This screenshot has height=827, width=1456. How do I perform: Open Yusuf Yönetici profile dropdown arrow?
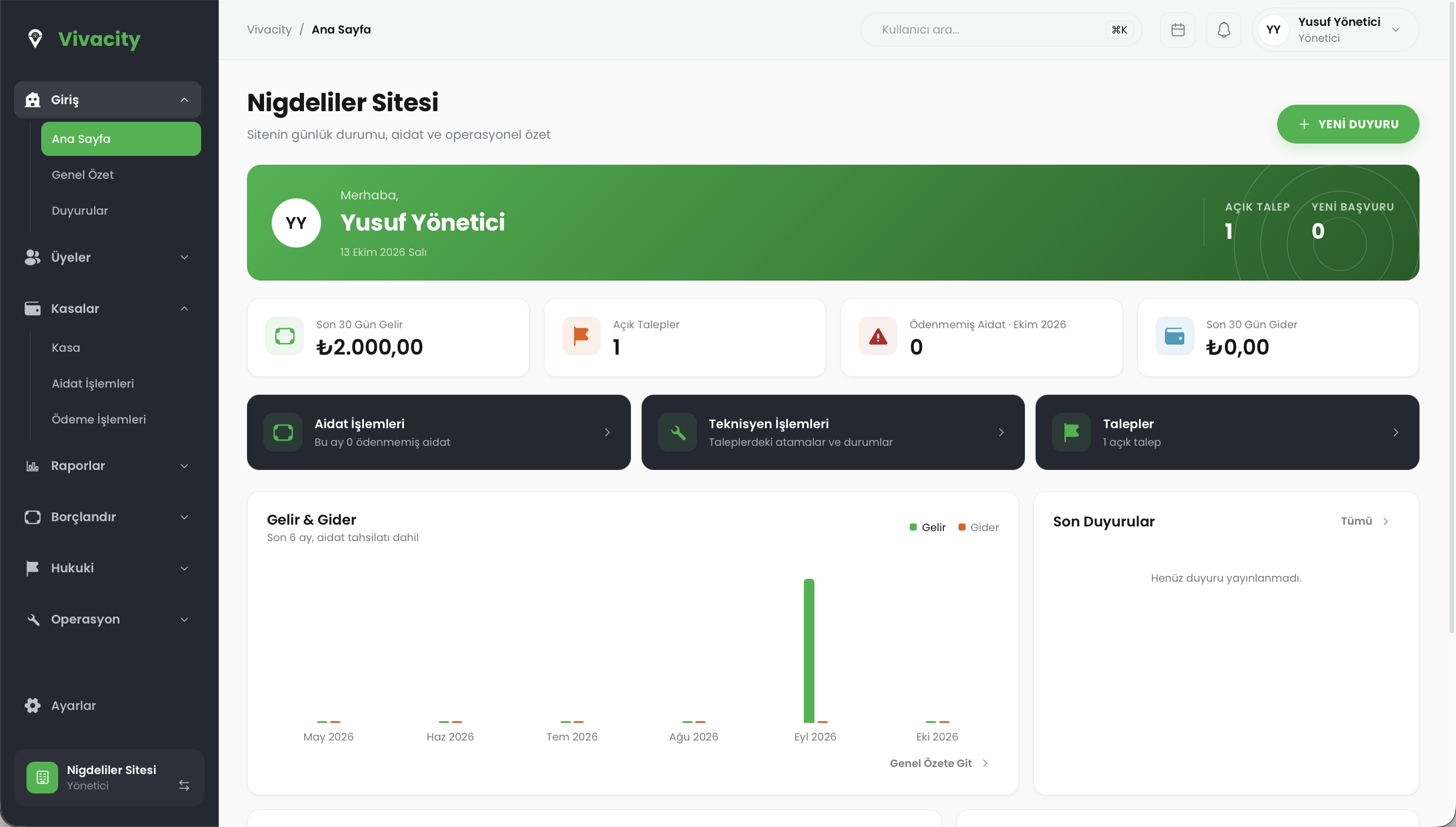[x=1395, y=30]
